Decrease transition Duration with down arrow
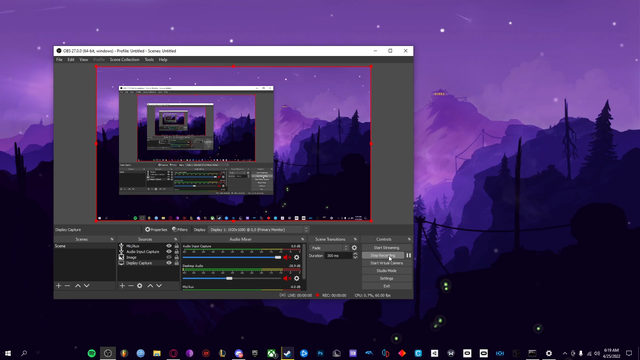Image resolution: width=640 pixels, height=360 pixels. point(355,258)
